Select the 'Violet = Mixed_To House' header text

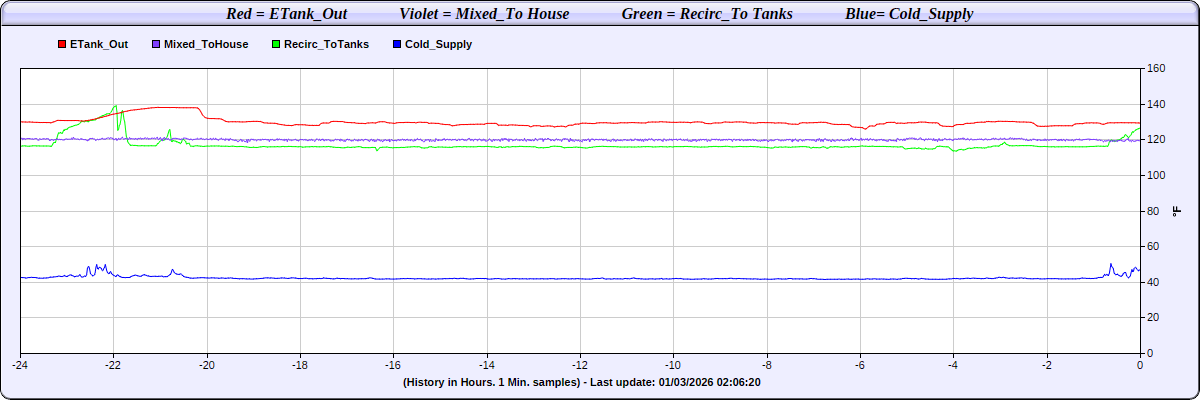(x=484, y=14)
